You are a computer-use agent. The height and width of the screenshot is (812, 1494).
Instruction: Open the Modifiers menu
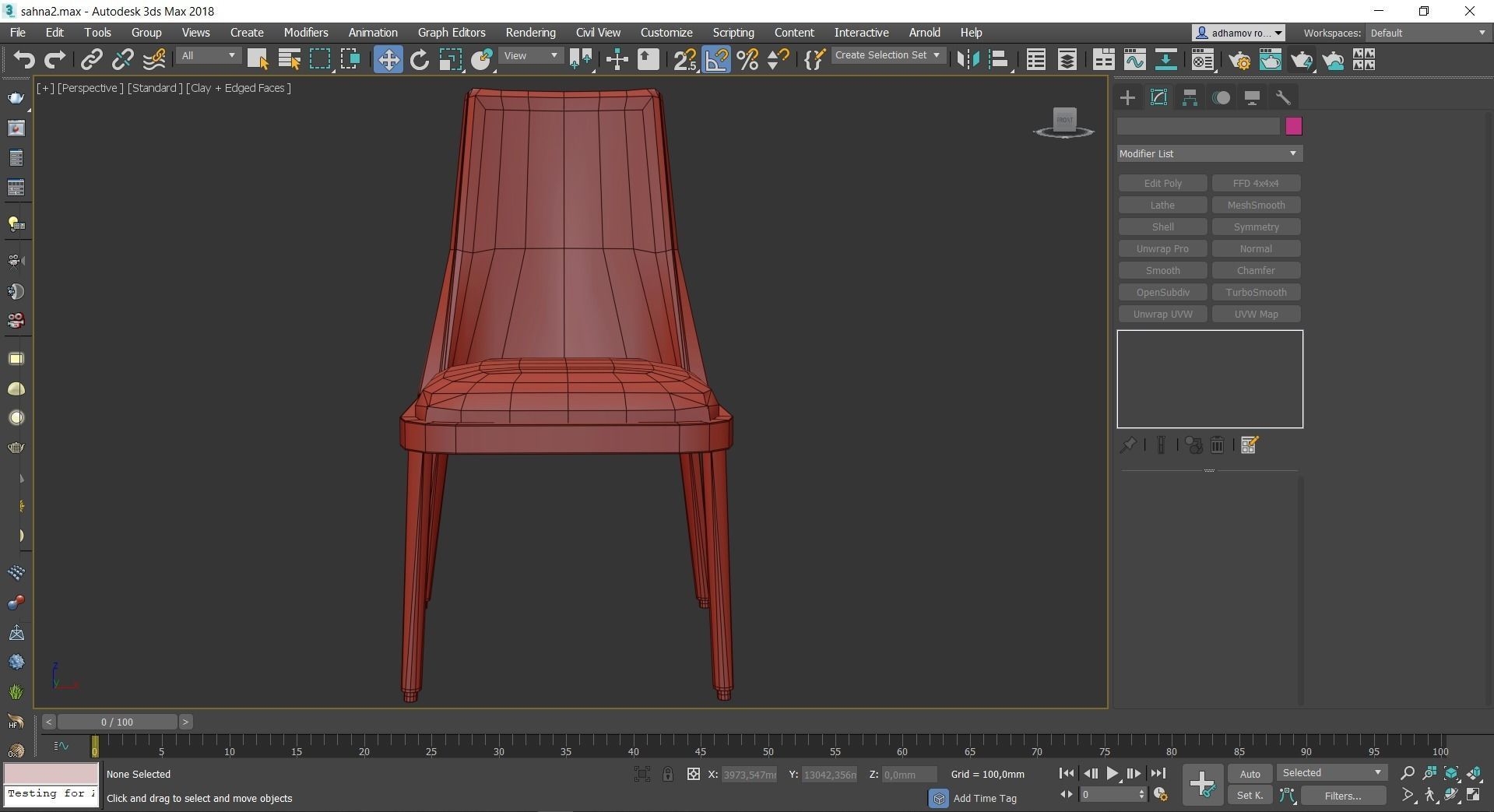coord(305,33)
